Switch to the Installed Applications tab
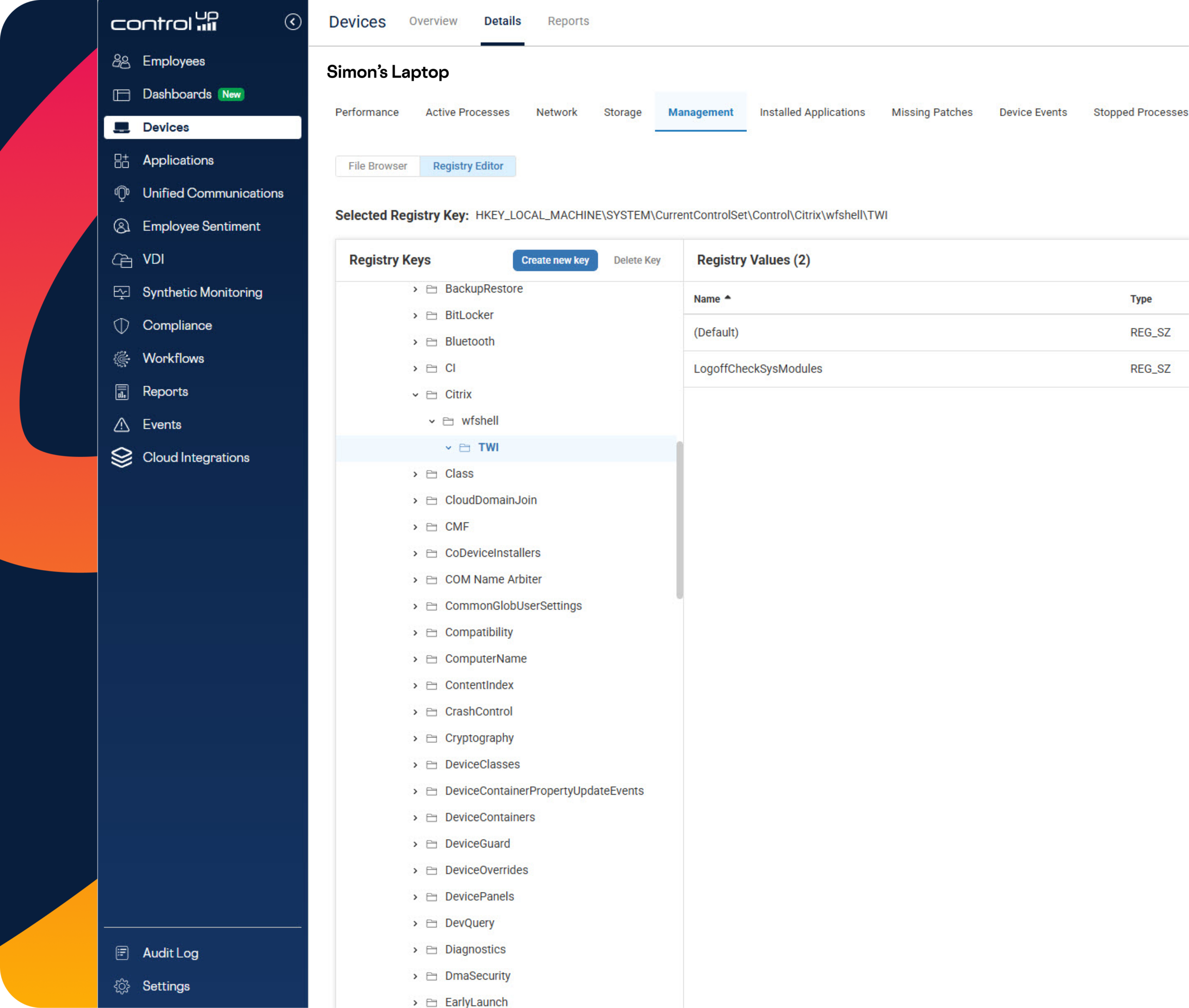 [812, 112]
